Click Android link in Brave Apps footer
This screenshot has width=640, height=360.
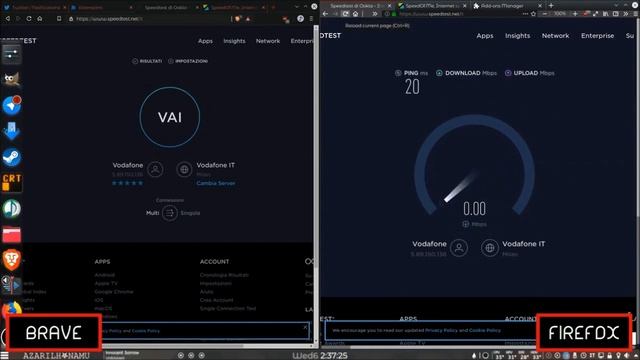[104, 275]
